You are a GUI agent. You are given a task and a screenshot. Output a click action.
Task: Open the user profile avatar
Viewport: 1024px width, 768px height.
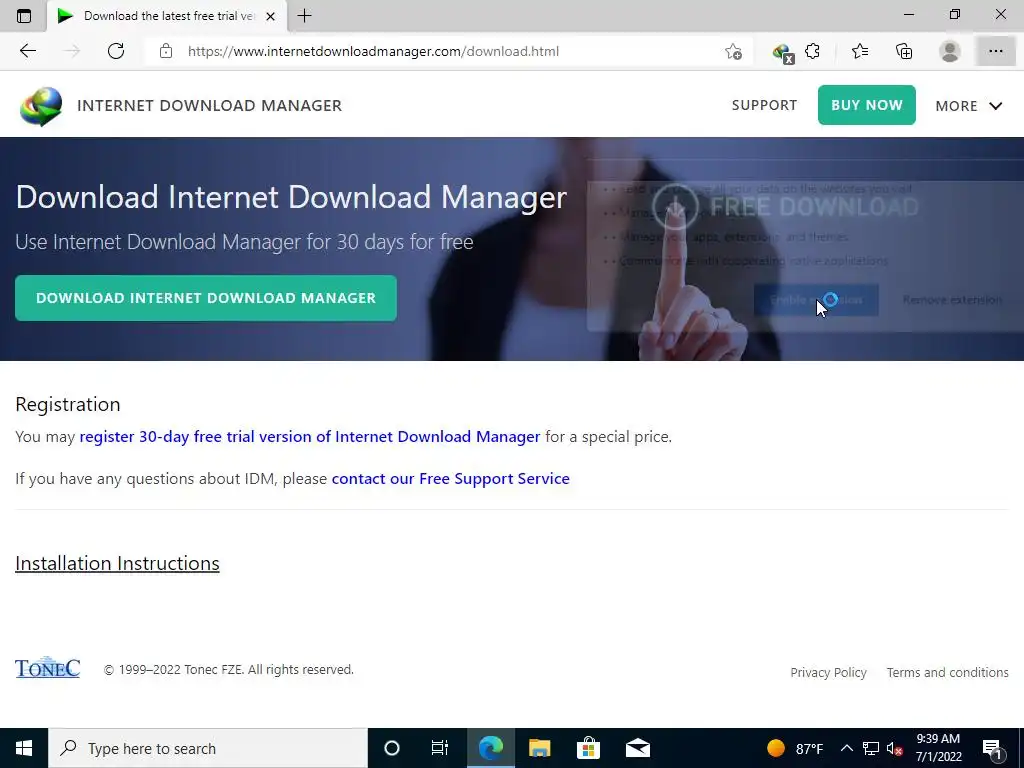click(950, 51)
